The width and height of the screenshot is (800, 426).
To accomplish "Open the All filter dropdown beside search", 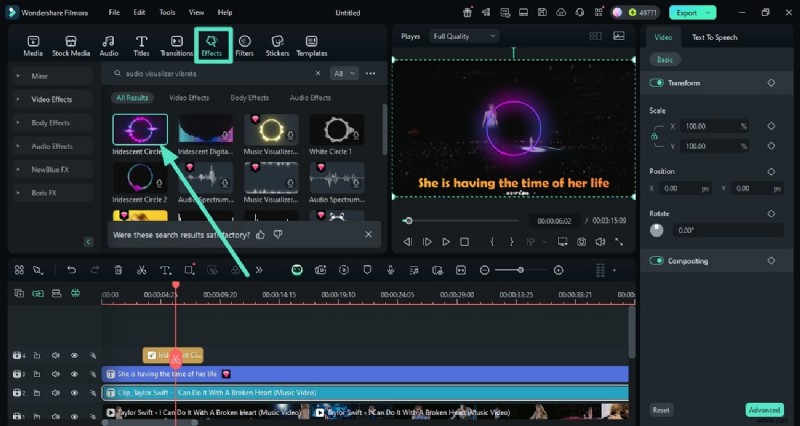I will [345, 73].
